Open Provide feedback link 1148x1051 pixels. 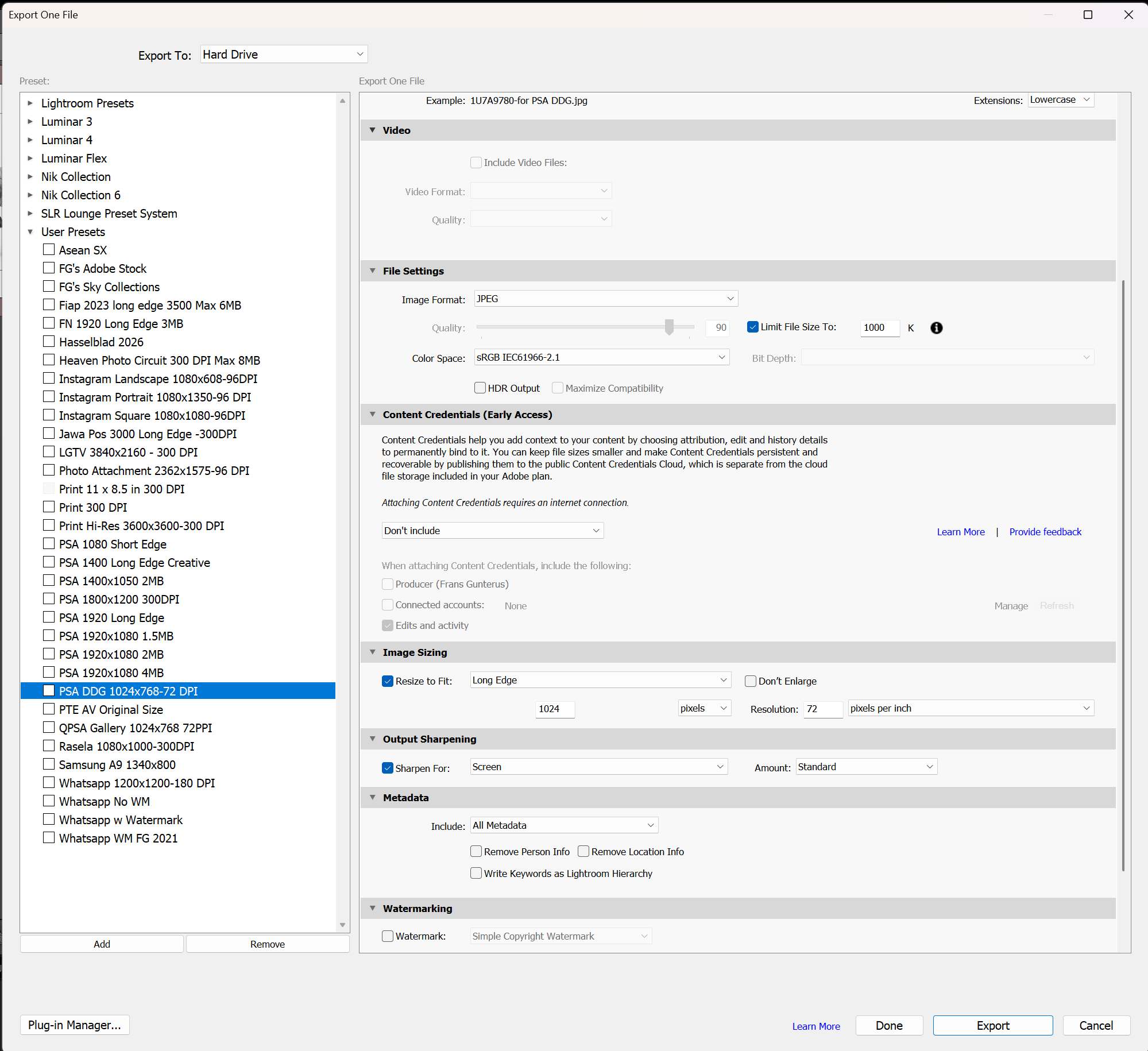coord(1045,531)
